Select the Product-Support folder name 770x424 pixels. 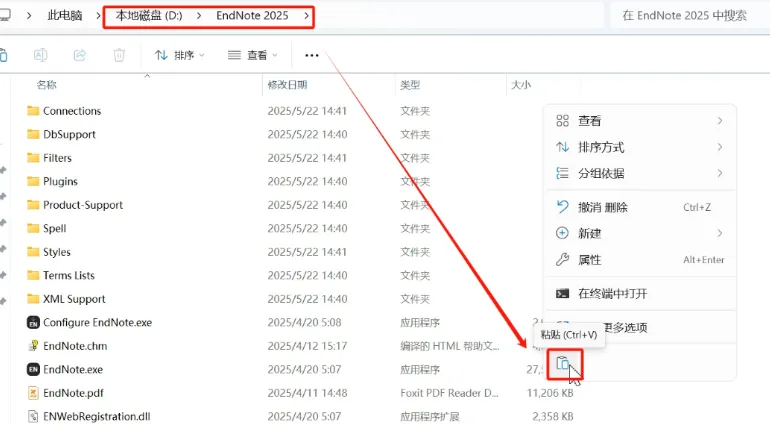point(83,205)
